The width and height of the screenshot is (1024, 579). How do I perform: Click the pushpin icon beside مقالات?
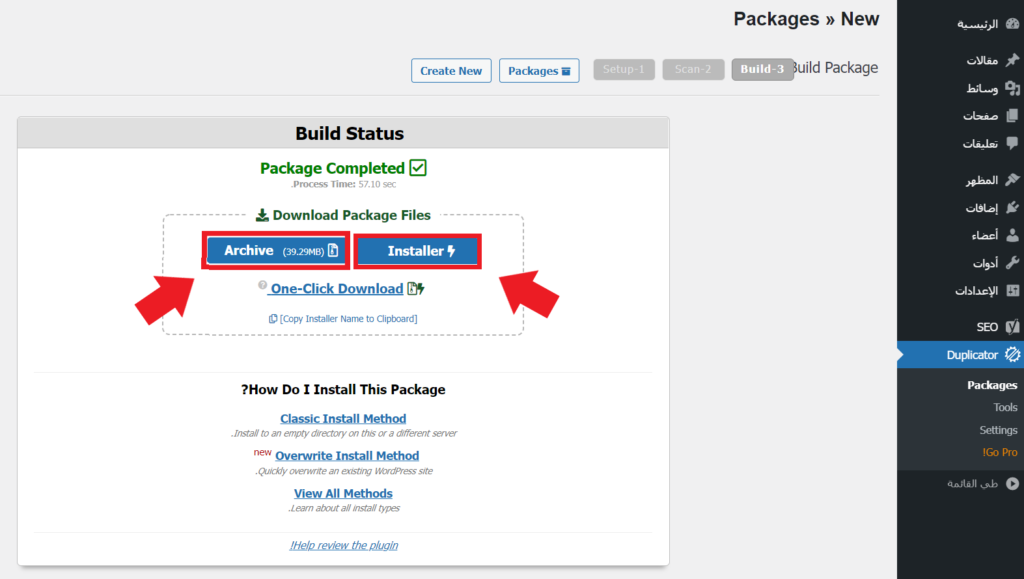coord(1012,60)
